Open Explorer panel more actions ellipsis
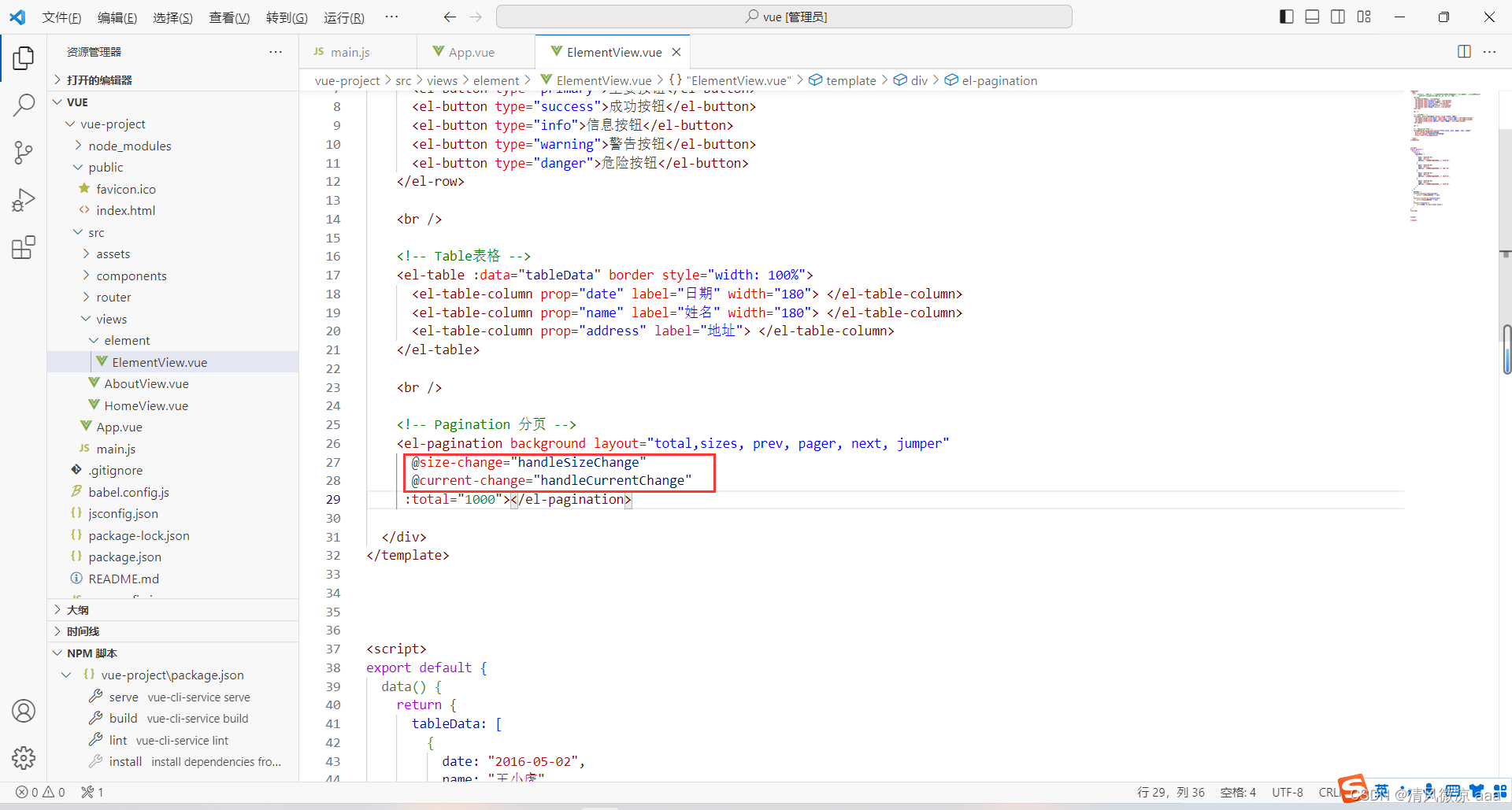This screenshot has height=810, width=1512. tap(276, 52)
